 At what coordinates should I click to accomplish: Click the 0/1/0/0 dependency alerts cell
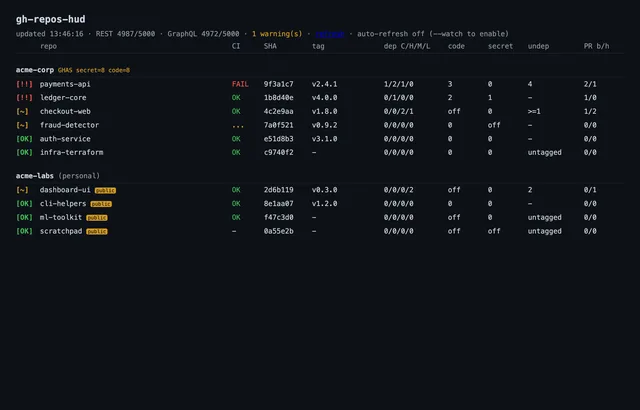pos(398,98)
